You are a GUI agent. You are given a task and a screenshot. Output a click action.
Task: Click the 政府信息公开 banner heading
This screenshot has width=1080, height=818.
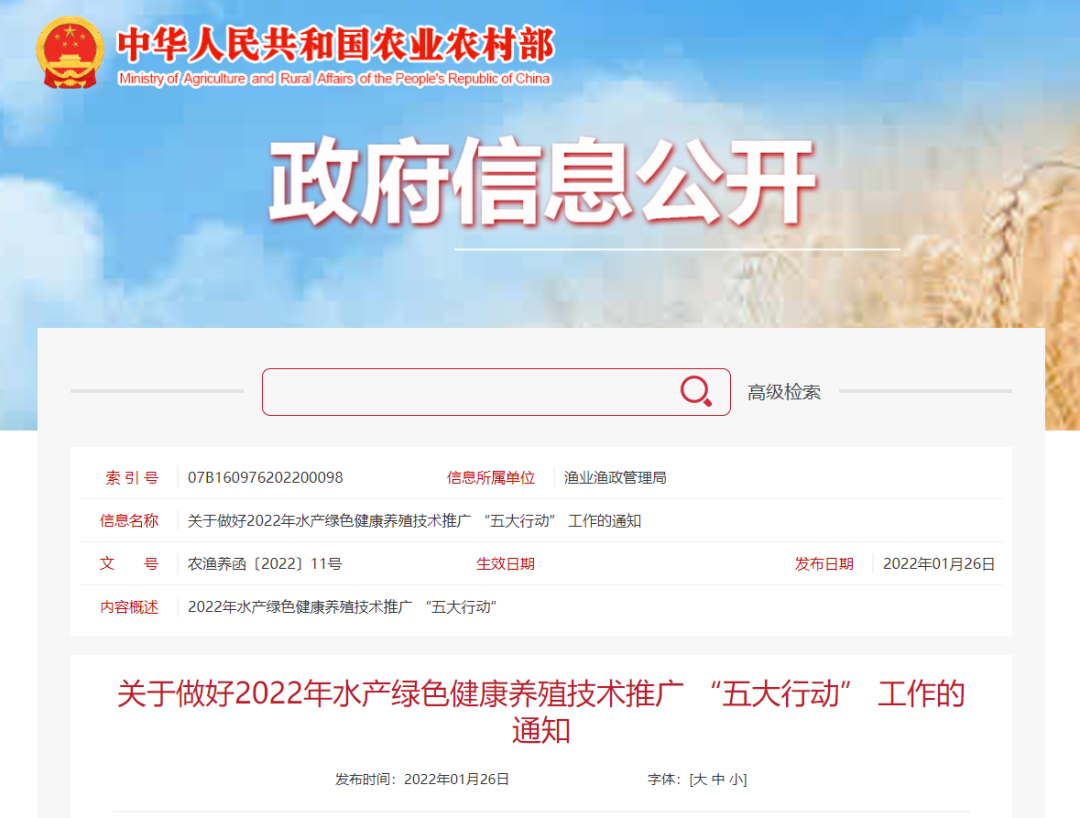543,181
